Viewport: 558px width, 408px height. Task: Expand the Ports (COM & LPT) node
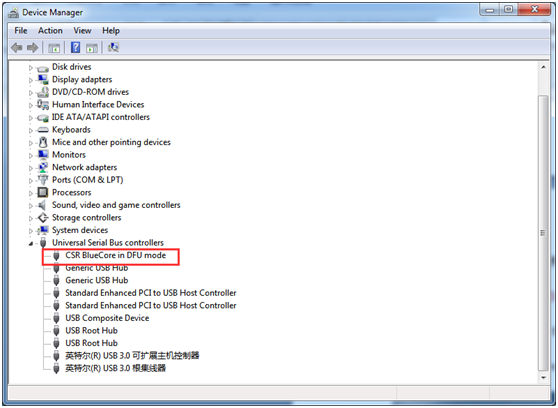(31, 181)
